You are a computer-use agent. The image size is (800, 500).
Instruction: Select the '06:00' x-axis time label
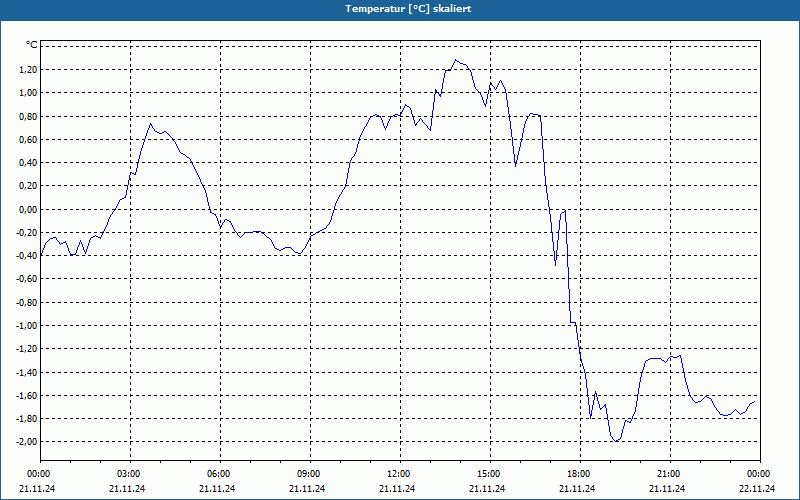coord(218,474)
